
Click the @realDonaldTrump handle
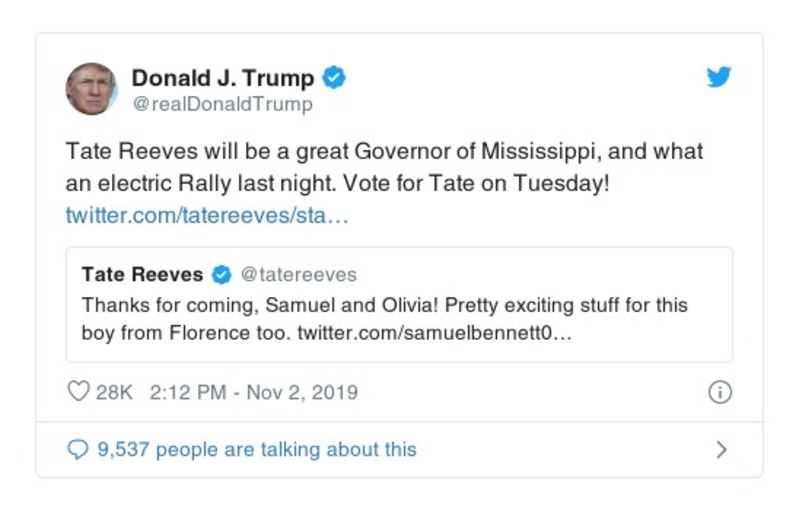(222, 104)
